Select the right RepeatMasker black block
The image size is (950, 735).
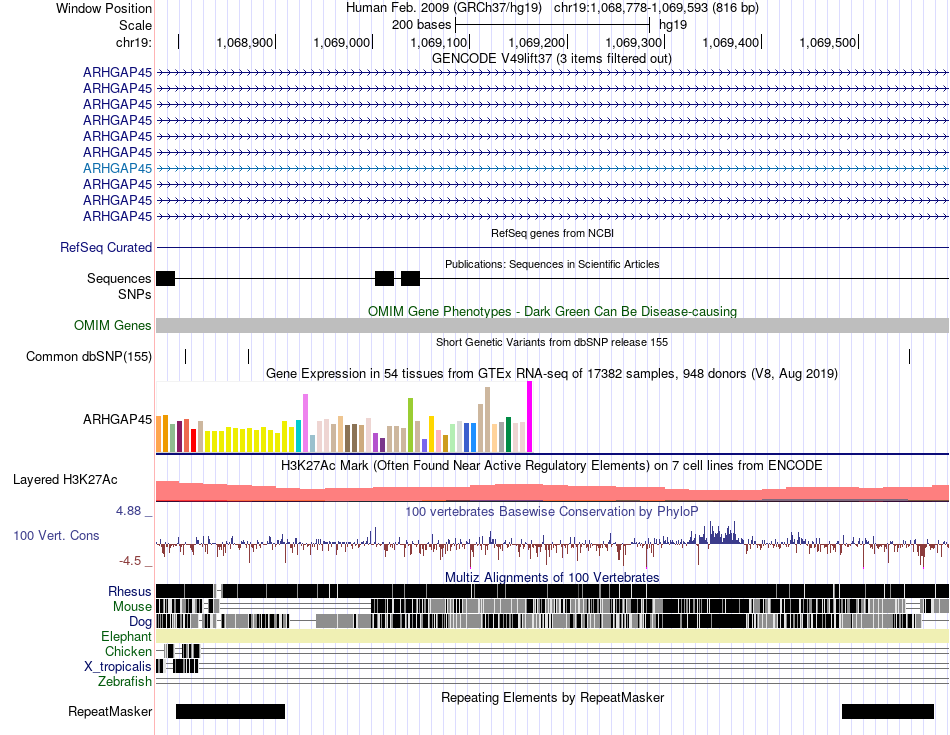[x=888, y=711]
